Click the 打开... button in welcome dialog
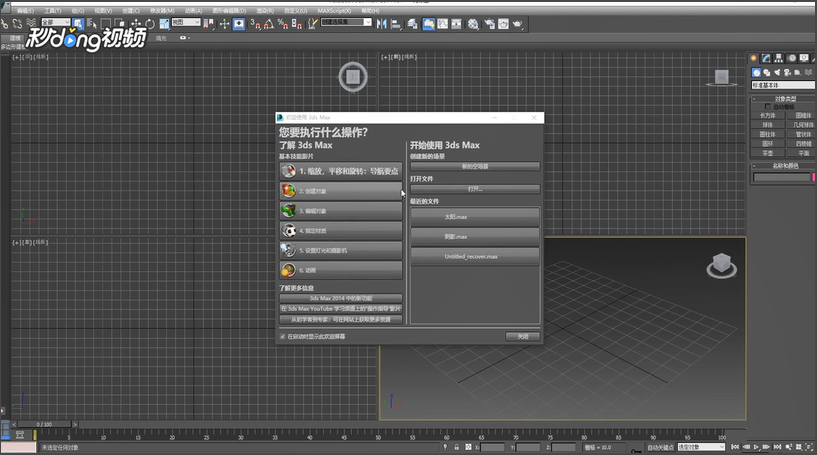This screenshot has width=817, height=455. pos(475,189)
